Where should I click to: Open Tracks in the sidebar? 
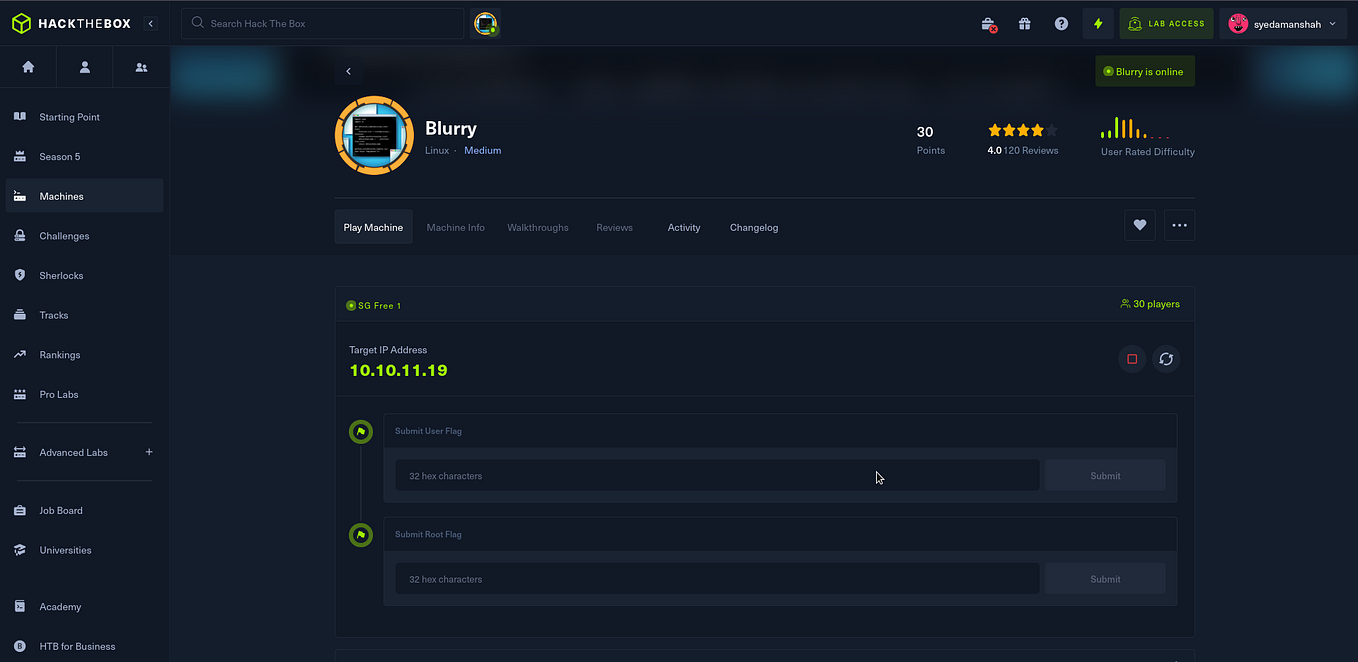(84, 315)
